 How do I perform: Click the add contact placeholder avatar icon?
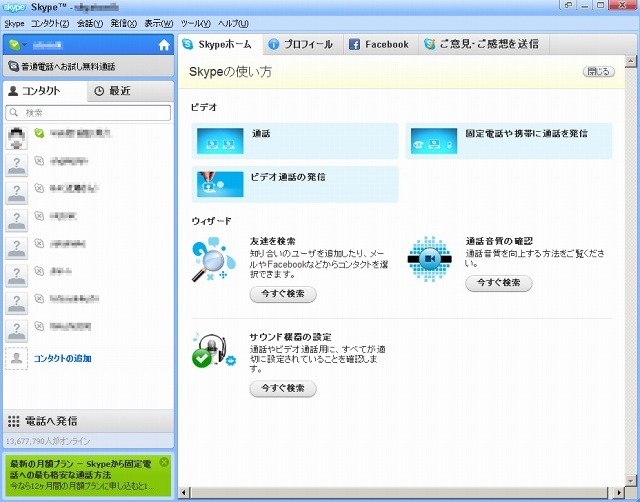(16, 358)
